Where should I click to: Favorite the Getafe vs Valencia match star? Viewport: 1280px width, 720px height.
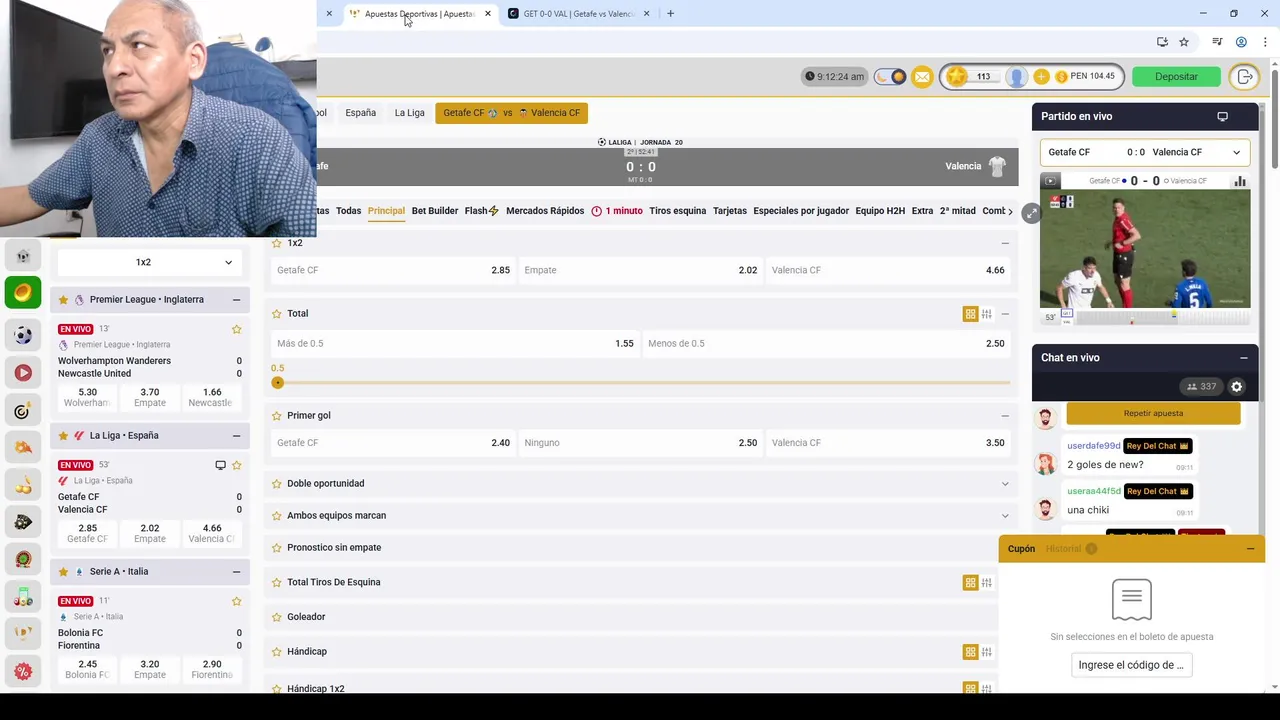coord(237,465)
